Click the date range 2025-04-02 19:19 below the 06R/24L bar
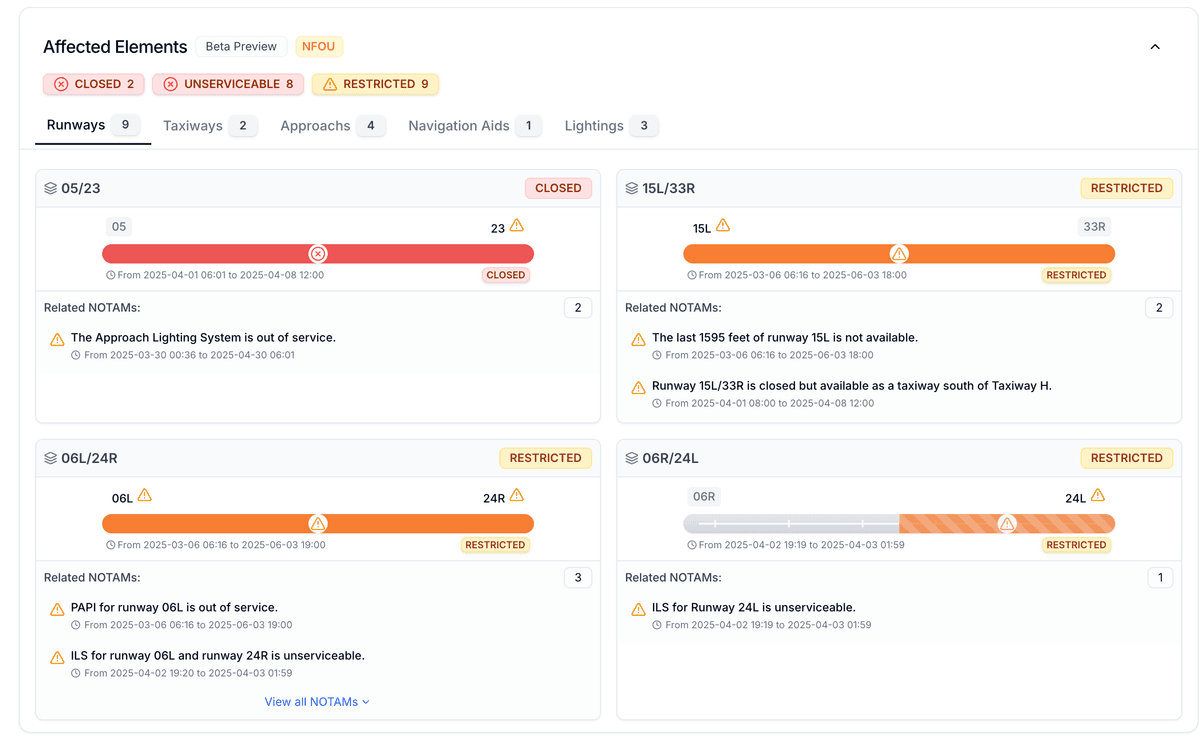The width and height of the screenshot is (1200, 737). pyautogui.click(x=796, y=545)
